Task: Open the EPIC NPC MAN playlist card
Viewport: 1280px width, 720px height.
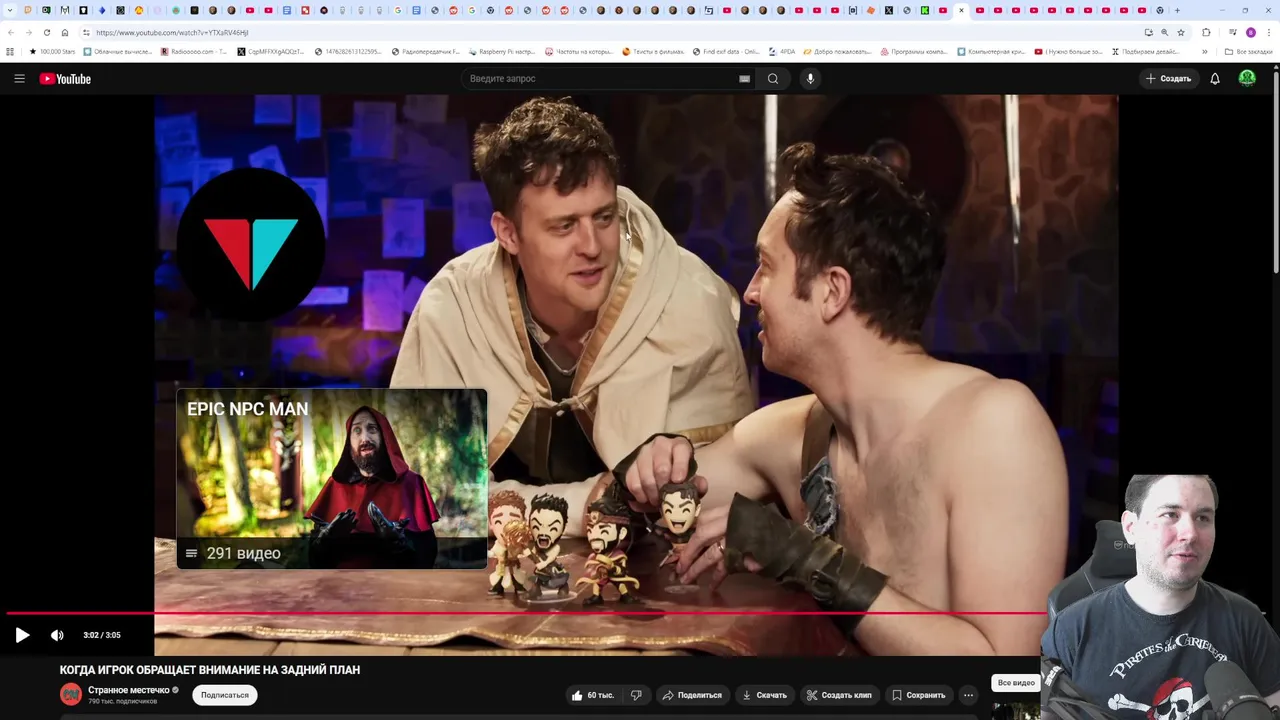Action: [x=332, y=479]
